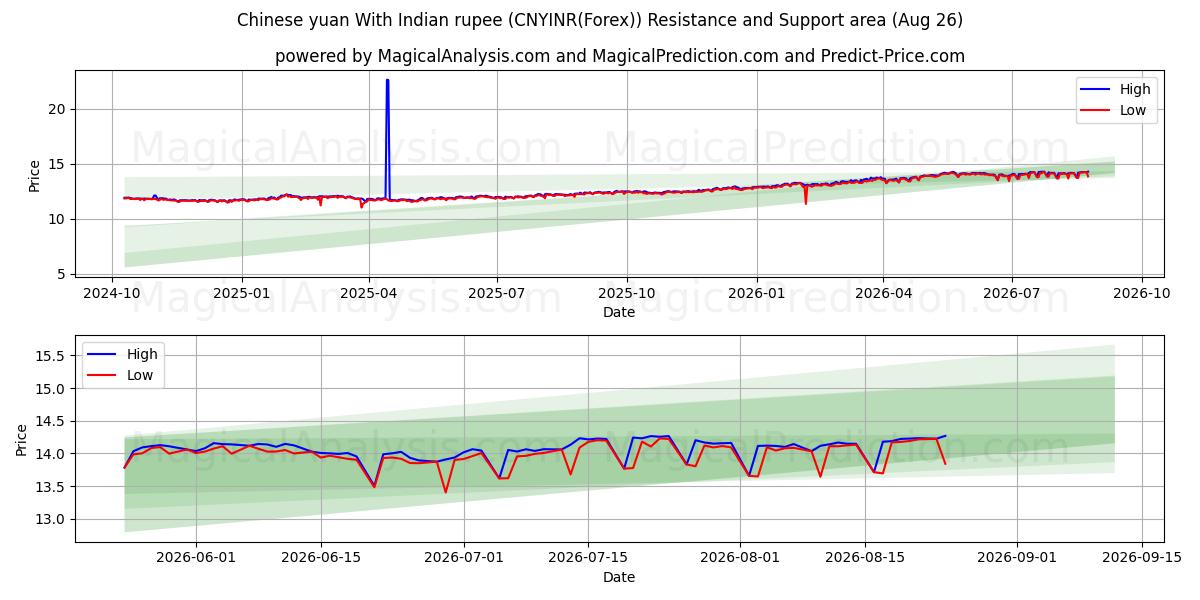1200x600 pixels.
Task: Click the '2025-04' date tick label
Action: [369, 293]
